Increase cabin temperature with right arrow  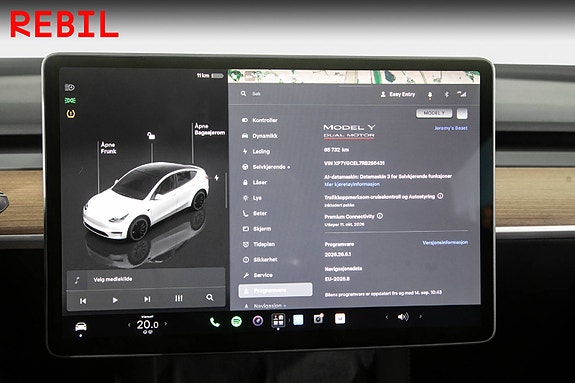pos(166,324)
